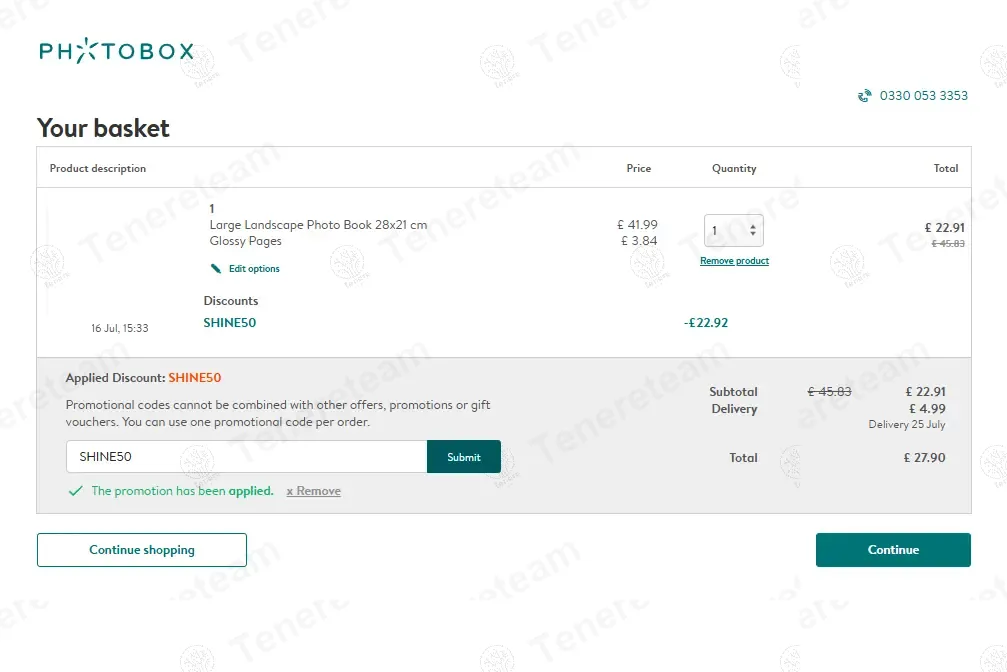Click the phone handset icon
The height and width of the screenshot is (672, 1007).
pos(865,96)
